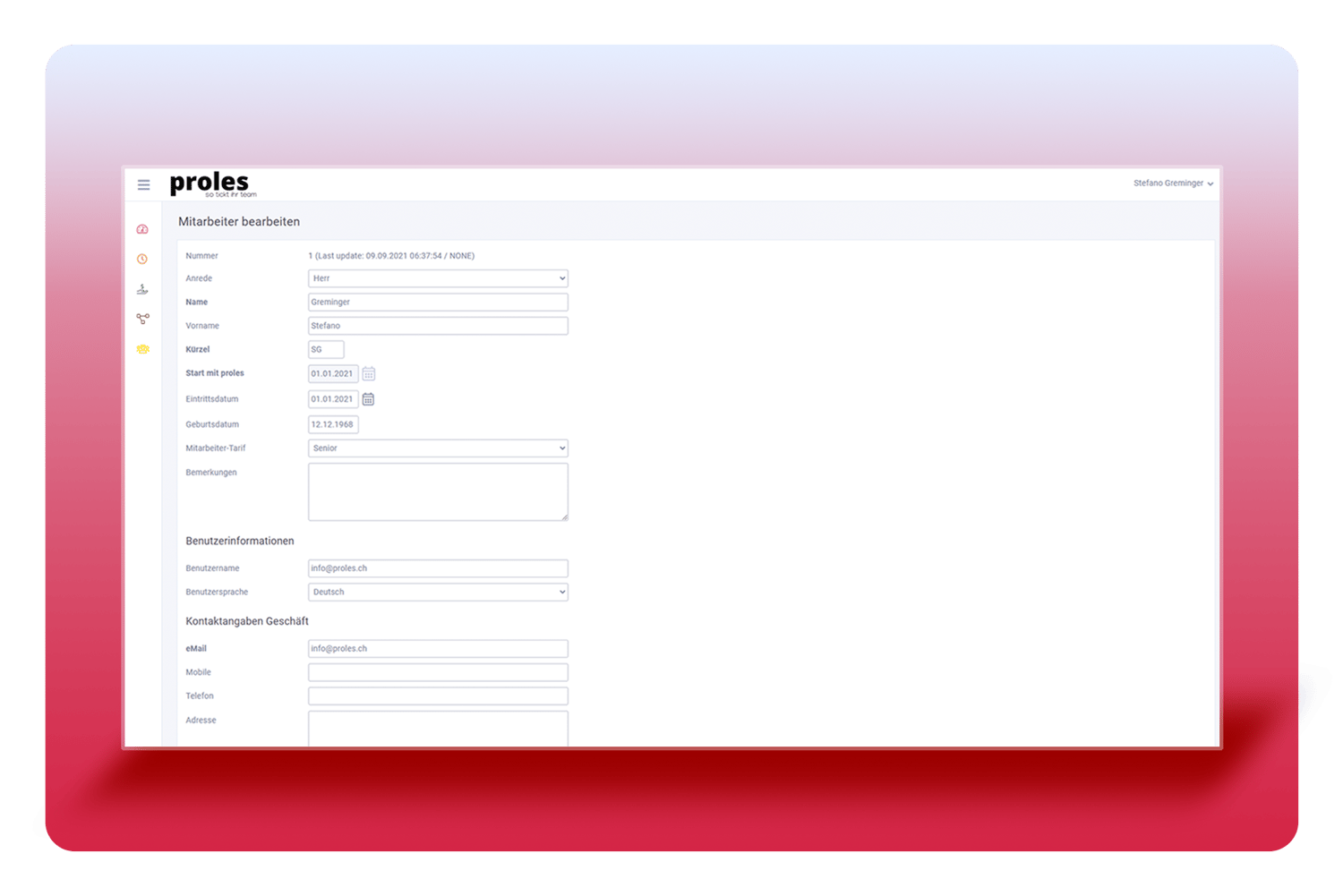This screenshot has height=896, width=1343.
Task: Click the proles logo
Action: (x=213, y=184)
